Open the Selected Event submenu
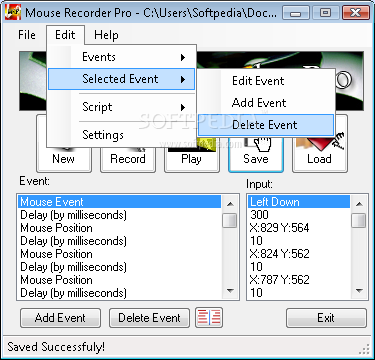Image resolution: width=375 pixels, height=360 pixels. pyautogui.click(x=121, y=79)
